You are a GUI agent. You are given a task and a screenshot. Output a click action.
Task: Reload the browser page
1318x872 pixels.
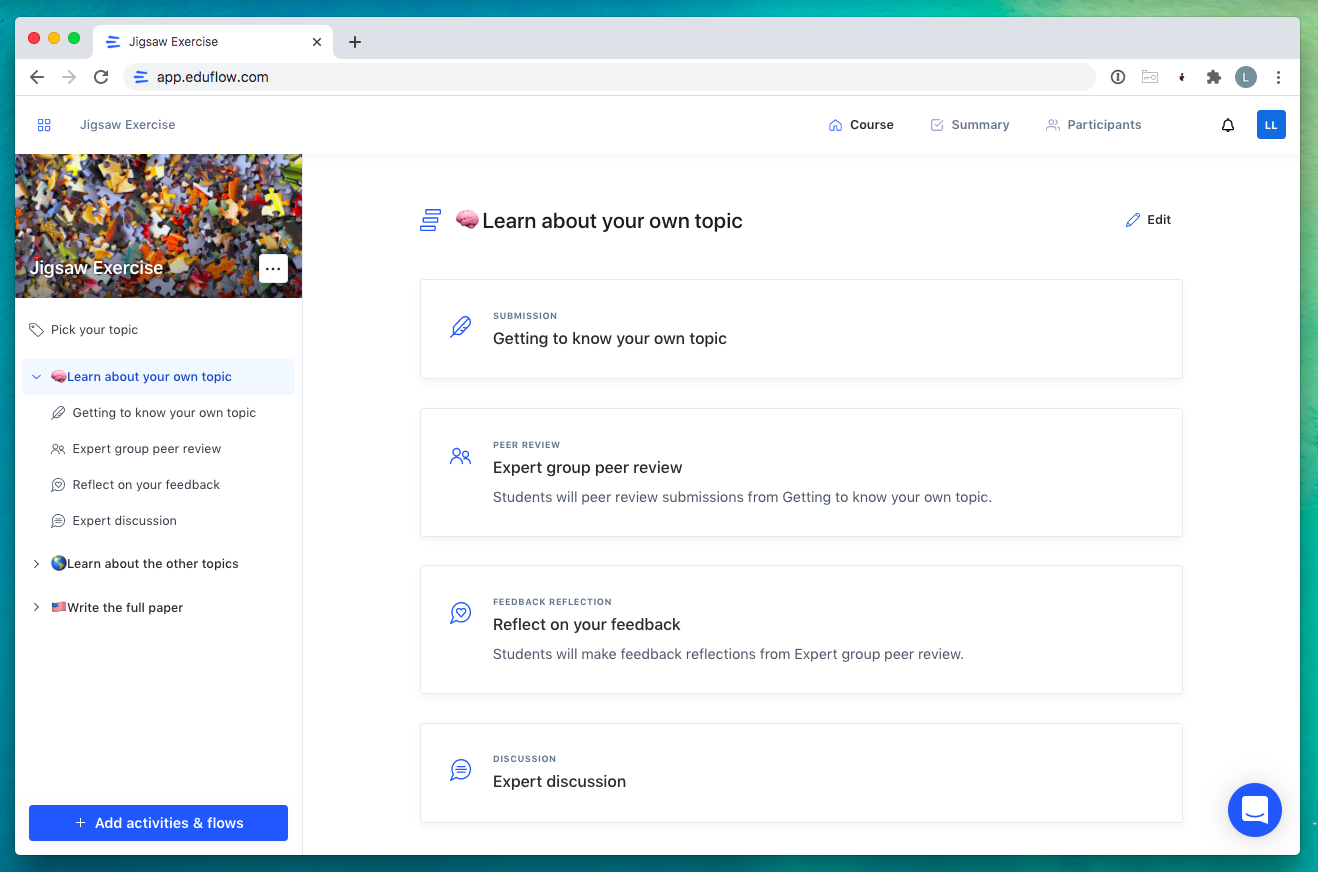101,77
